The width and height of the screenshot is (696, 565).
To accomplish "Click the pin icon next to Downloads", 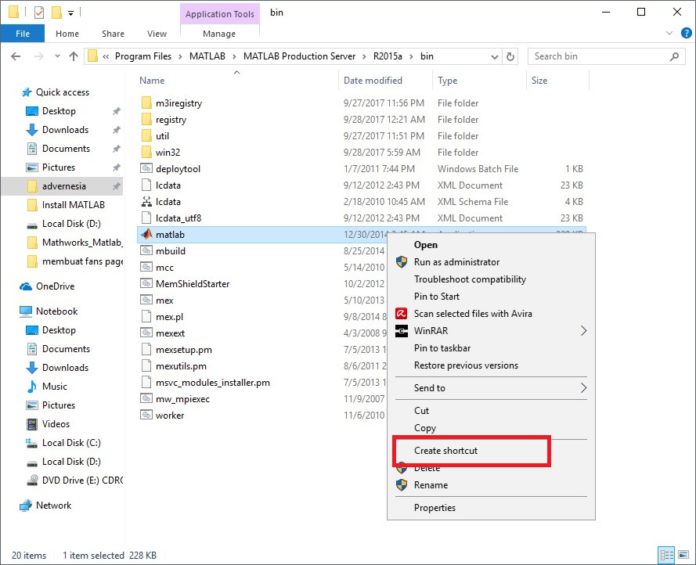I will tap(116, 130).
